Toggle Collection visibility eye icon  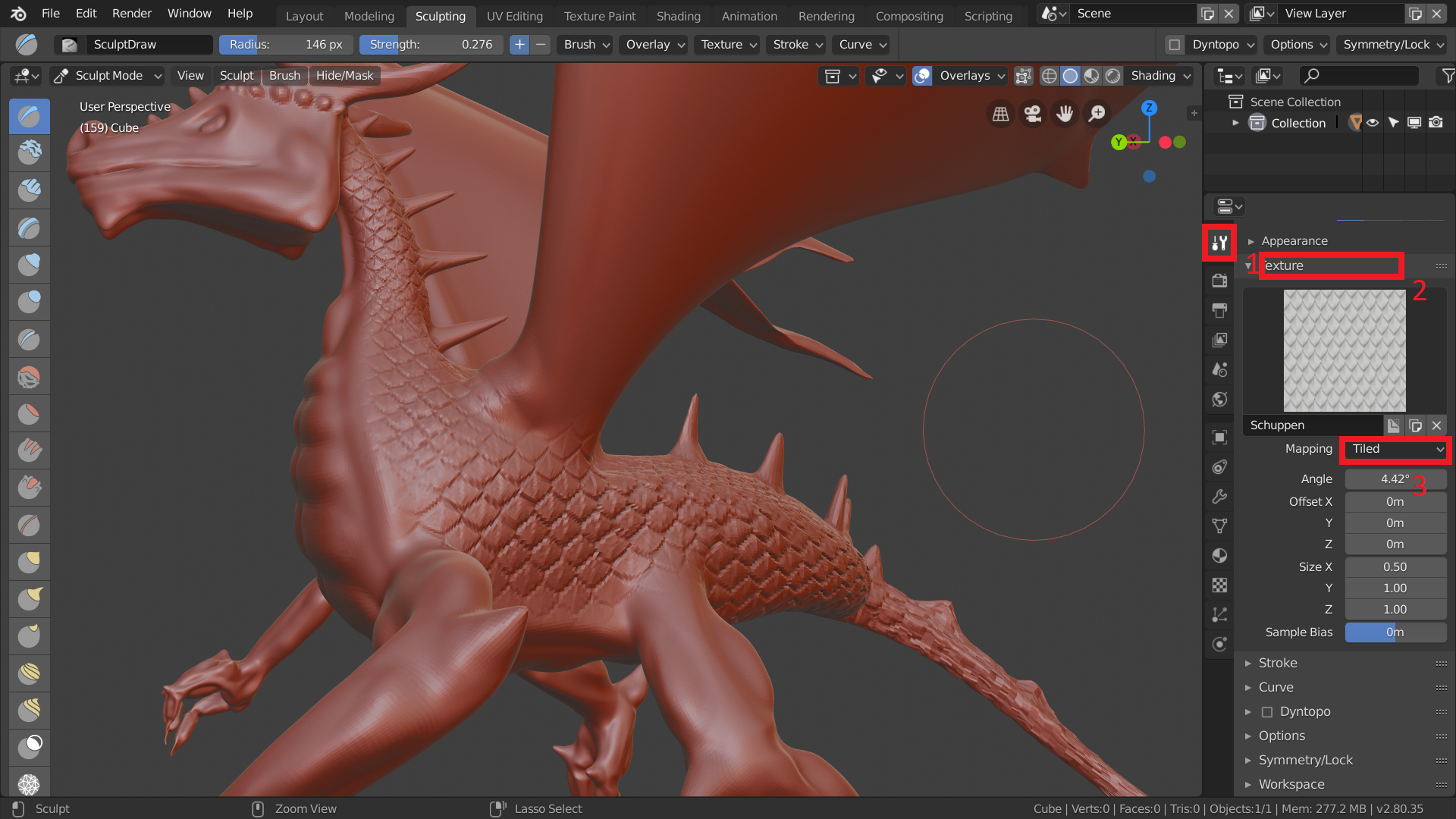[x=1373, y=123]
